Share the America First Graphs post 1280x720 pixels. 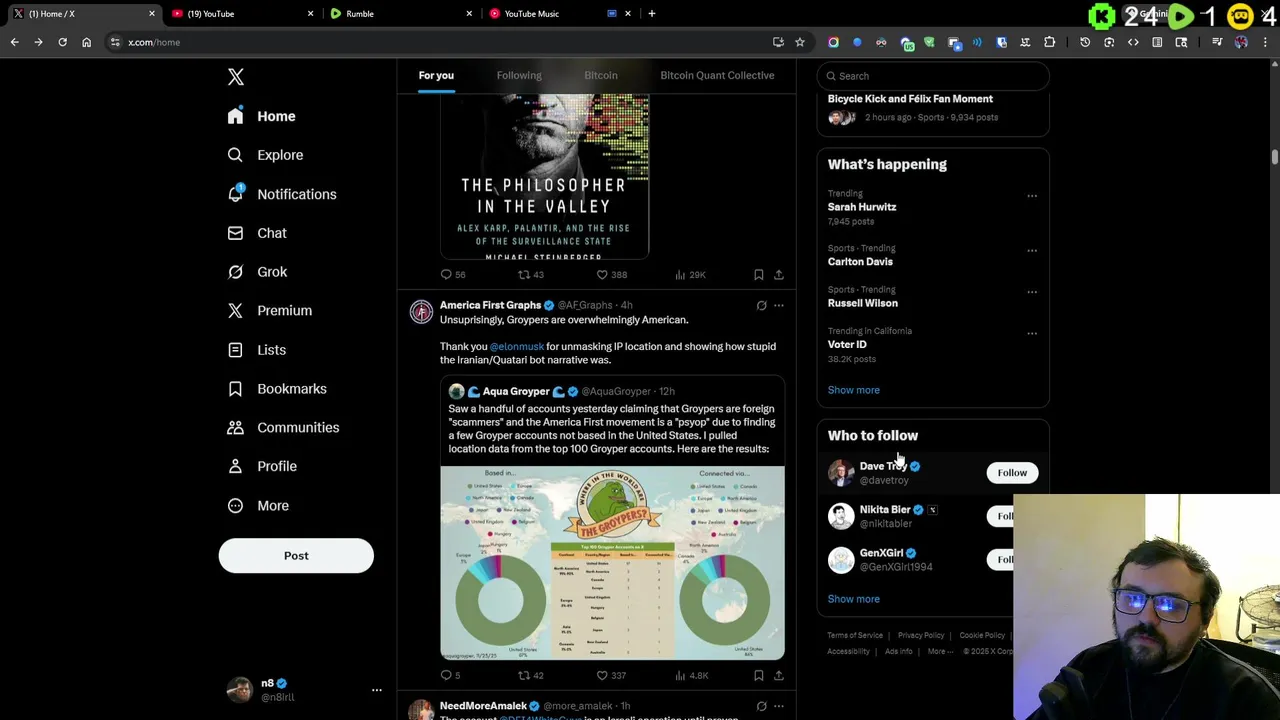pos(779,675)
